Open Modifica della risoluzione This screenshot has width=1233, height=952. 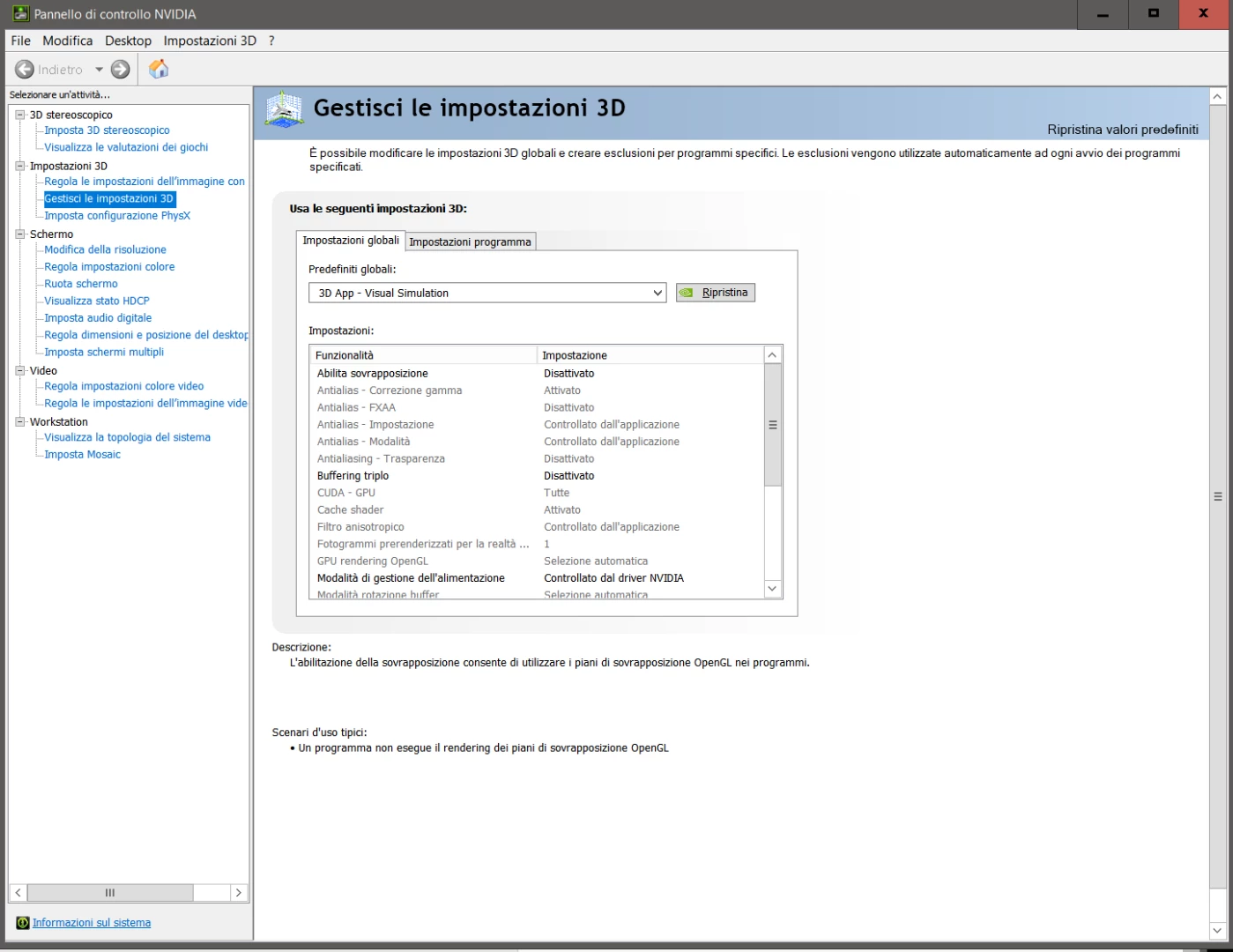click(x=105, y=249)
